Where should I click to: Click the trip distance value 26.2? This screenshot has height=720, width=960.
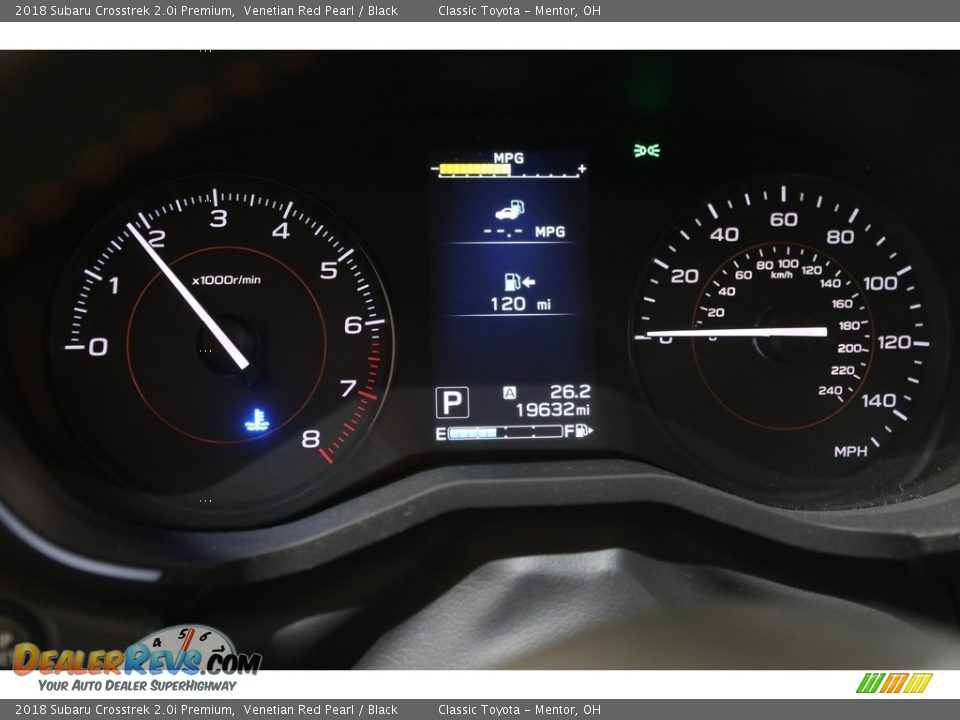(570, 391)
